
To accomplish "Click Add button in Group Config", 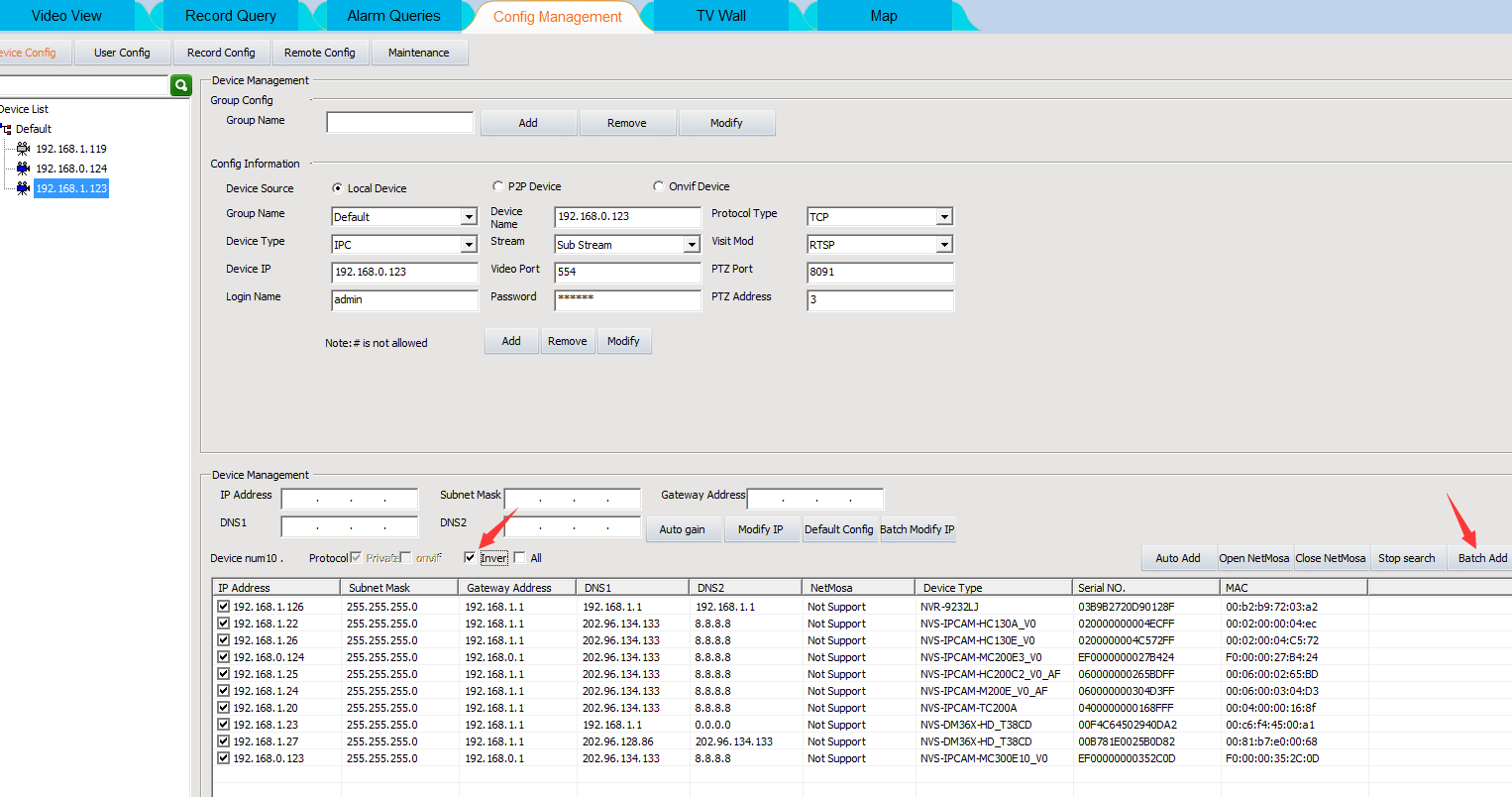I will [528, 123].
